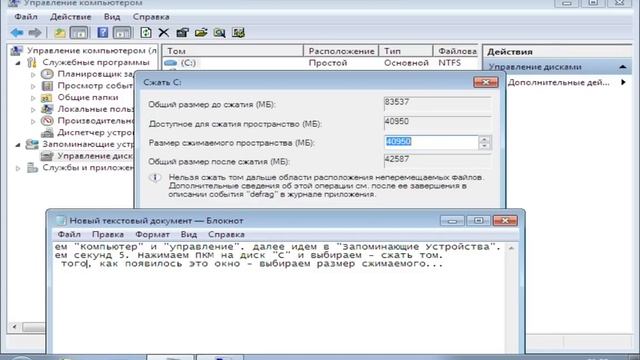Screen dimensions: 640x360
Task: Click the 42587 size after shrink value
Action: click(x=437, y=161)
